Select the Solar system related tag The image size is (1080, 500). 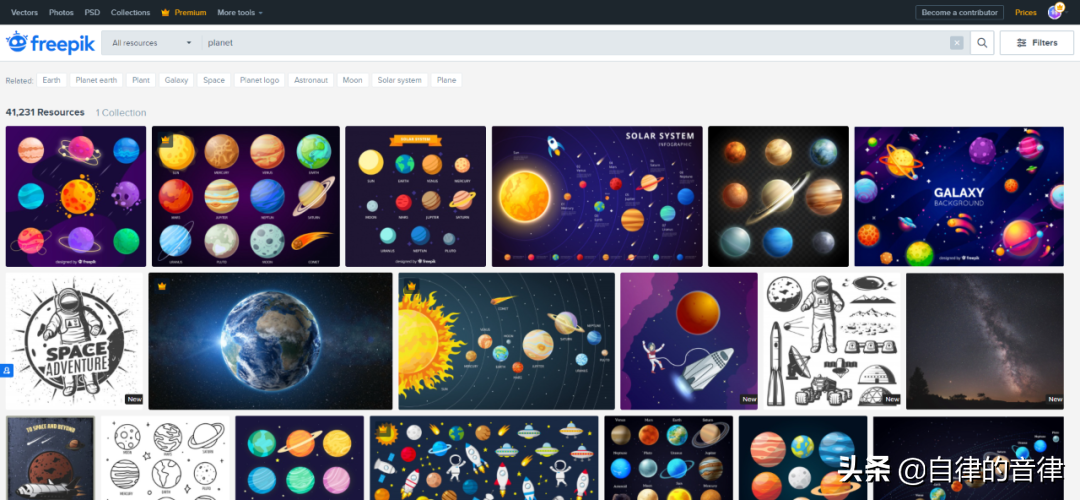(x=399, y=80)
